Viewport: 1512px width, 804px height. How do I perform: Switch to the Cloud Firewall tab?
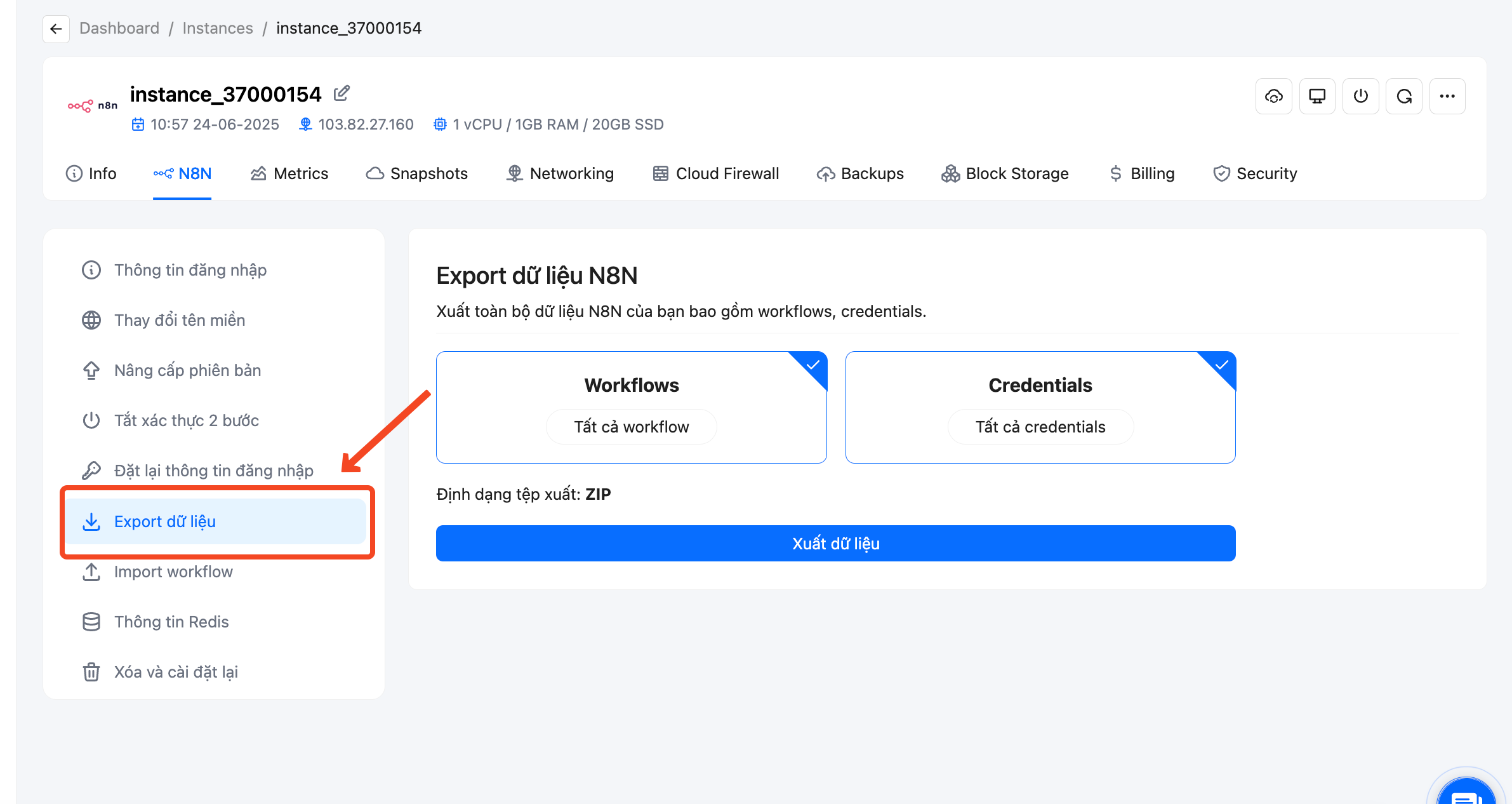(x=715, y=173)
